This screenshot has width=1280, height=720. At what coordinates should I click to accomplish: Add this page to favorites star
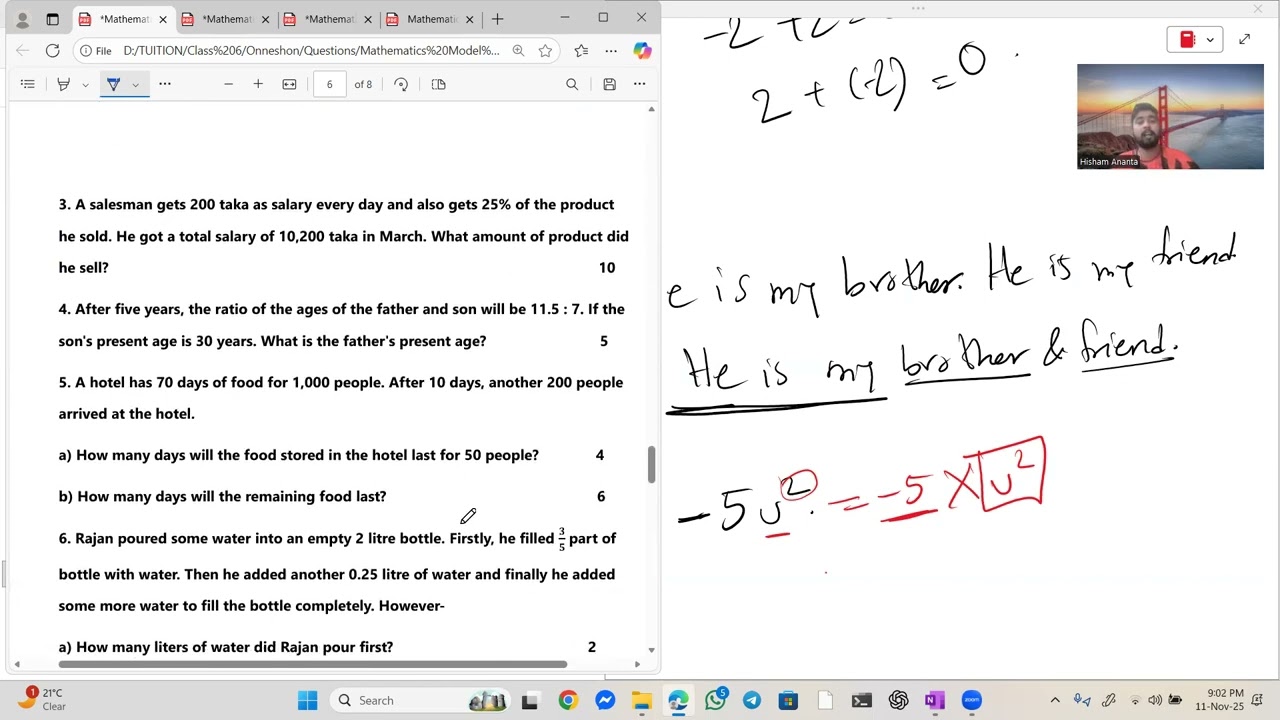[x=545, y=50]
